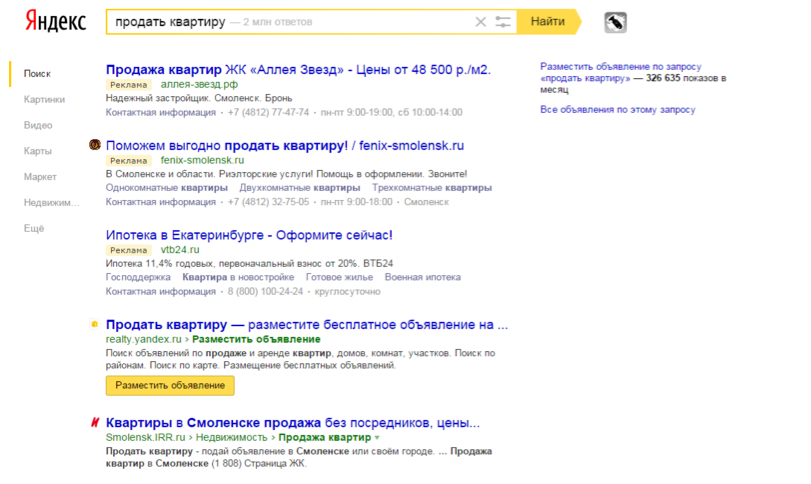The width and height of the screenshot is (811, 484).
Task: Open the Недвижимость tab
Action: 52,203
